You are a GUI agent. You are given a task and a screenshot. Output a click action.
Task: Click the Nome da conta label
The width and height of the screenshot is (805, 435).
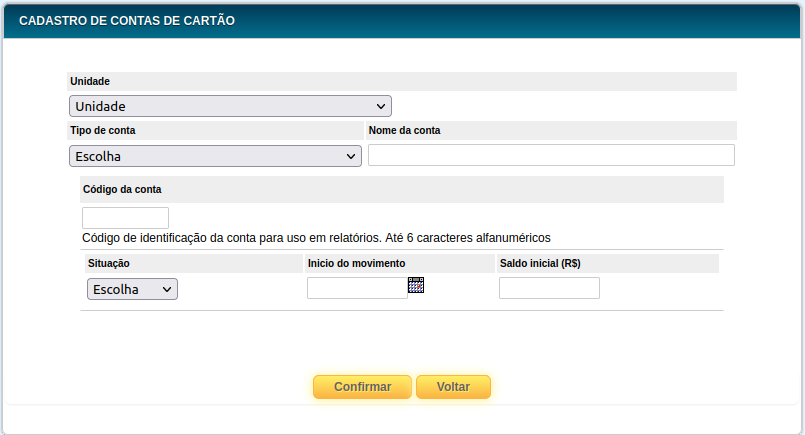click(x=404, y=130)
